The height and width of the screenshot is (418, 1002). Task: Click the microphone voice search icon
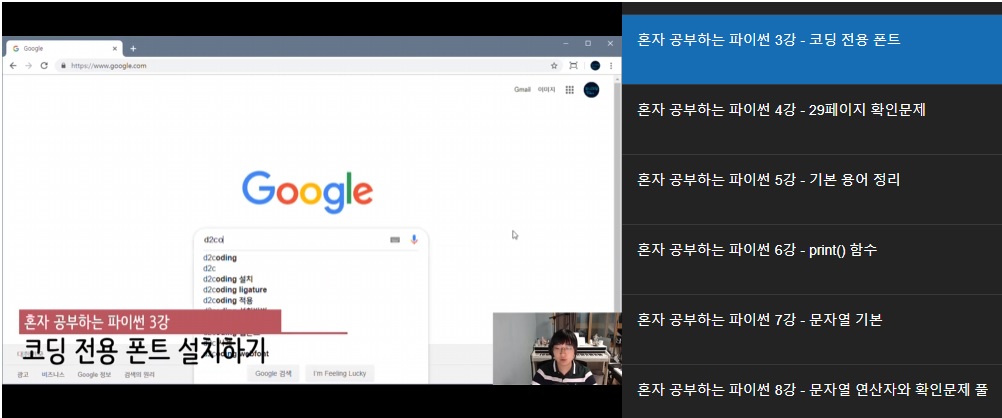[x=414, y=239]
